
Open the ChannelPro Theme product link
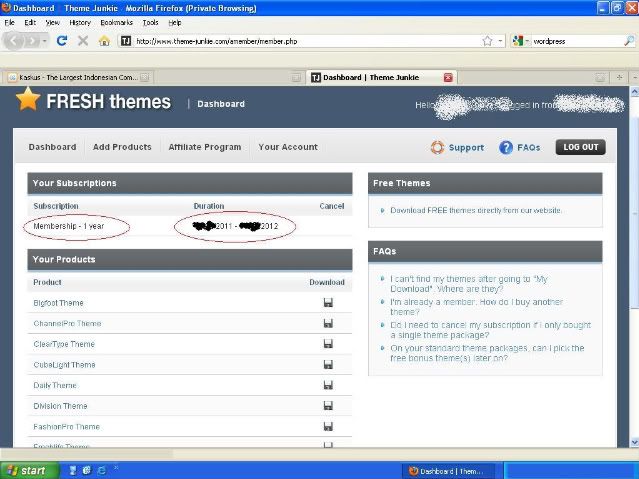(67, 323)
